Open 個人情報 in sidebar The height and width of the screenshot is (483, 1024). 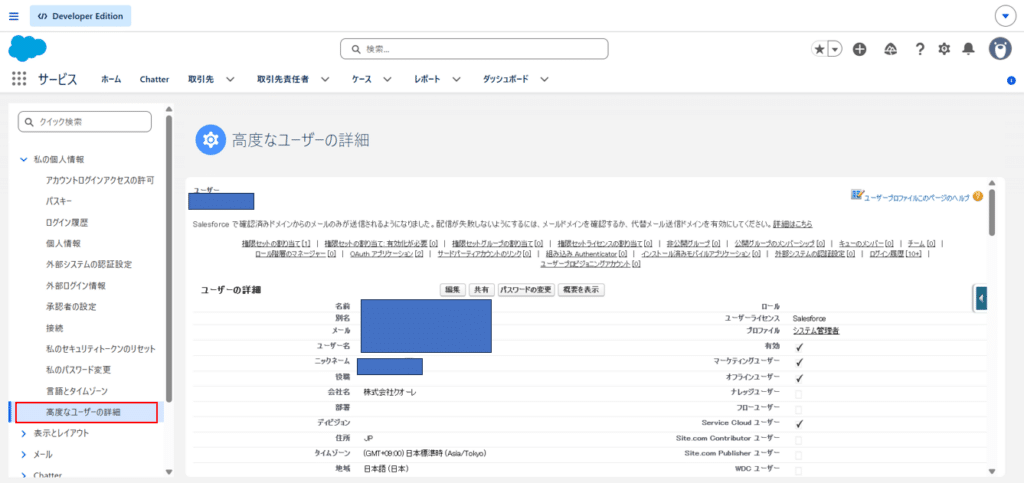click(63, 243)
